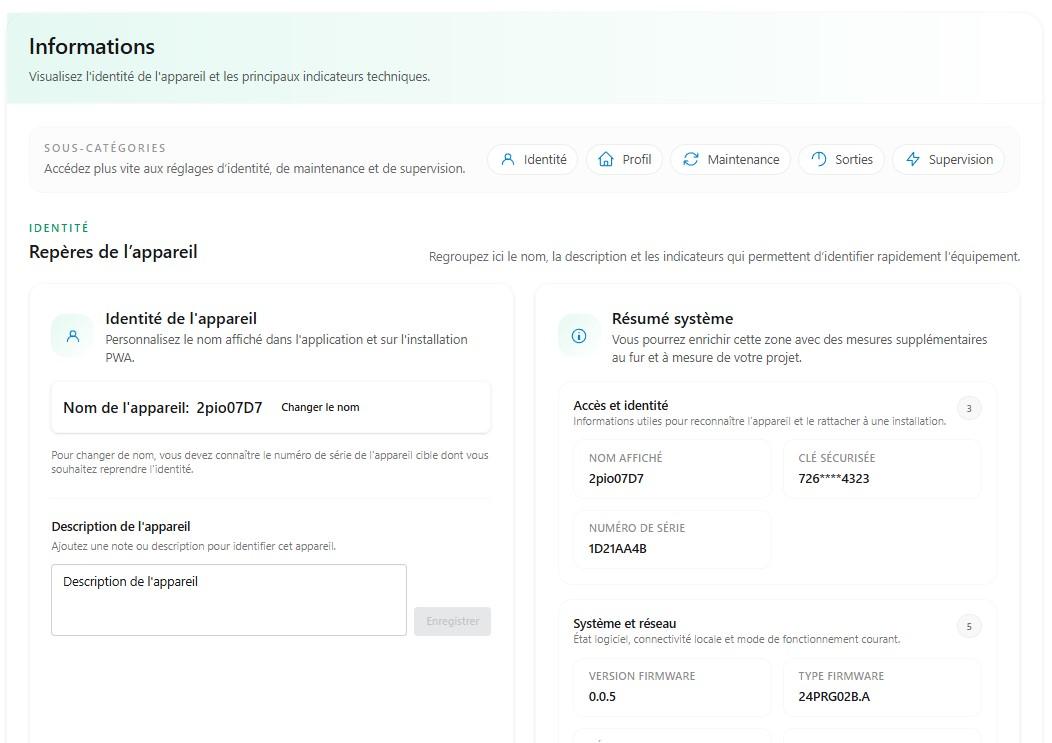Click Changer le nom button

click(320, 407)
